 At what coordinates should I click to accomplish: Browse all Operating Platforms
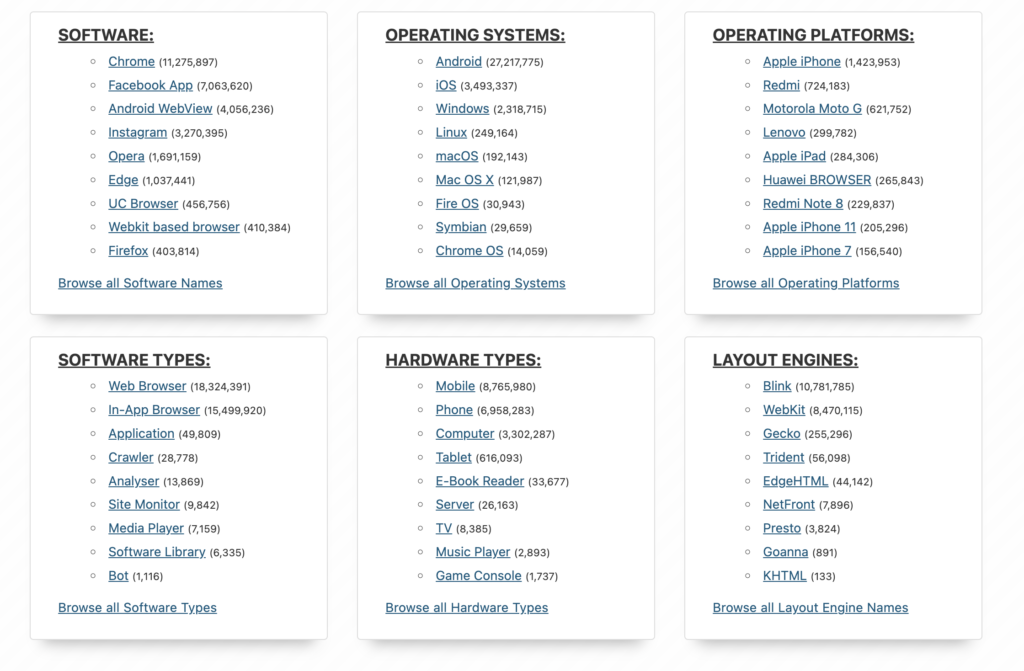[806, 283]
